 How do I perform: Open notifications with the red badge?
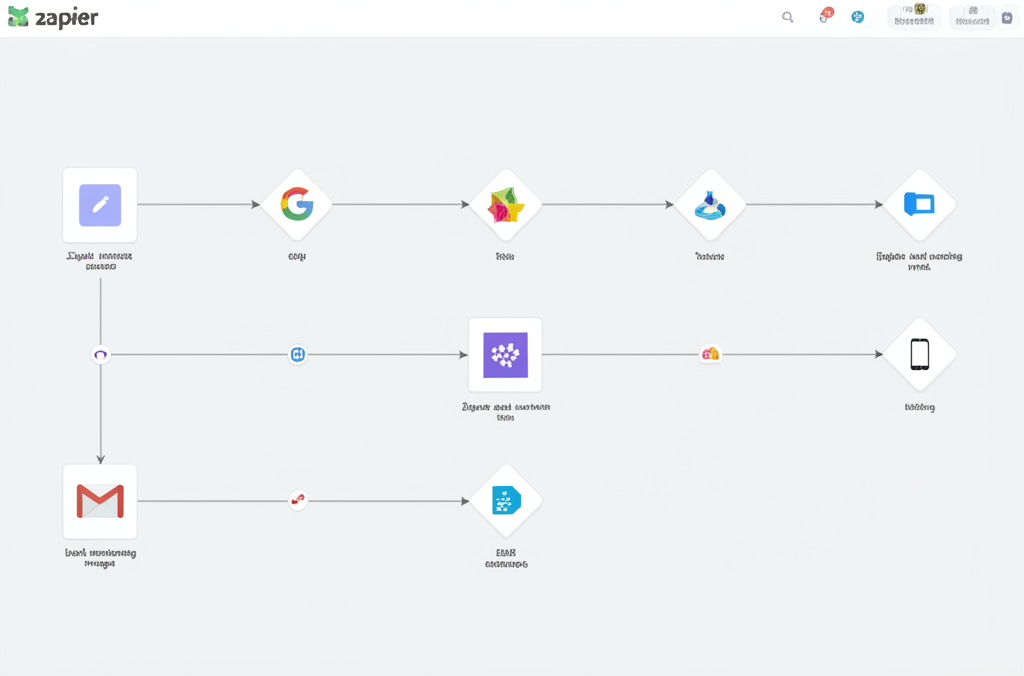pos(825,15)
